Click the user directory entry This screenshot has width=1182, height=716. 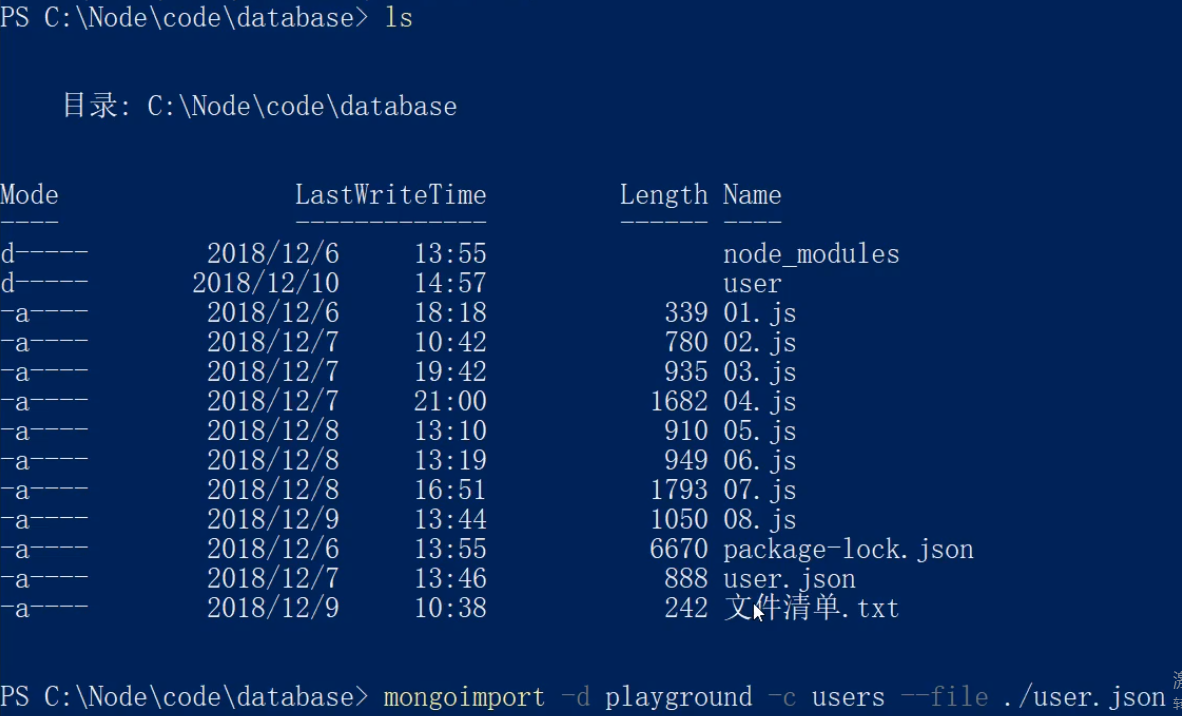[752, 284]
